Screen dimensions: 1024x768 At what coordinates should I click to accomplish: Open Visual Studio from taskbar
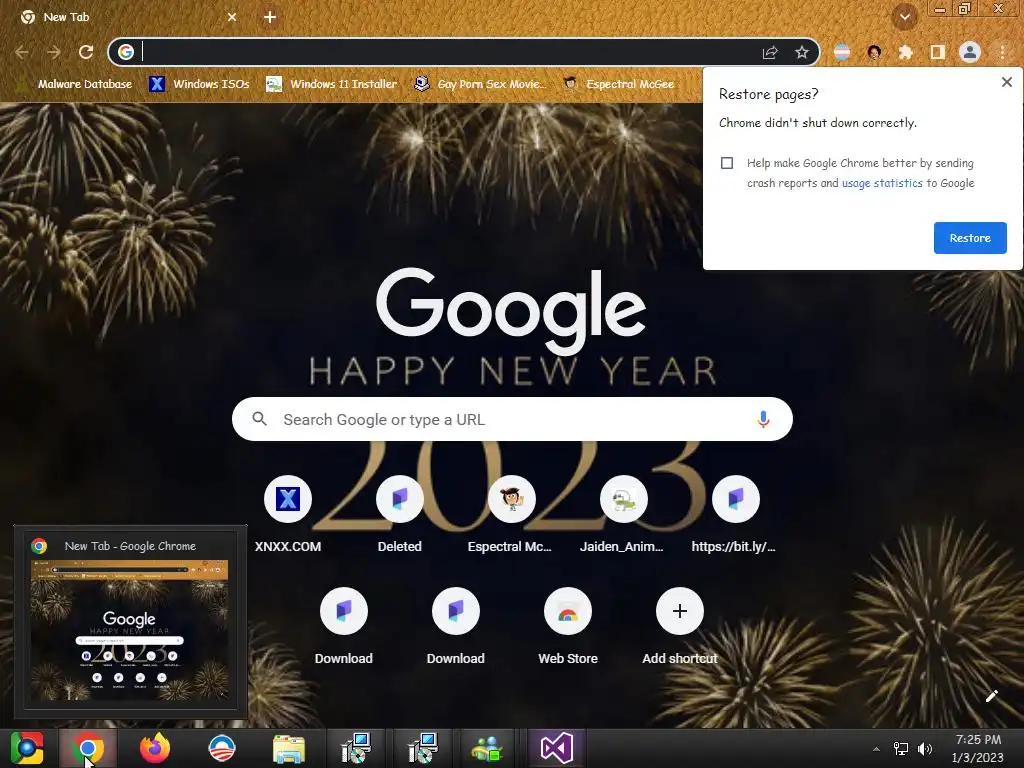point(556,748)
